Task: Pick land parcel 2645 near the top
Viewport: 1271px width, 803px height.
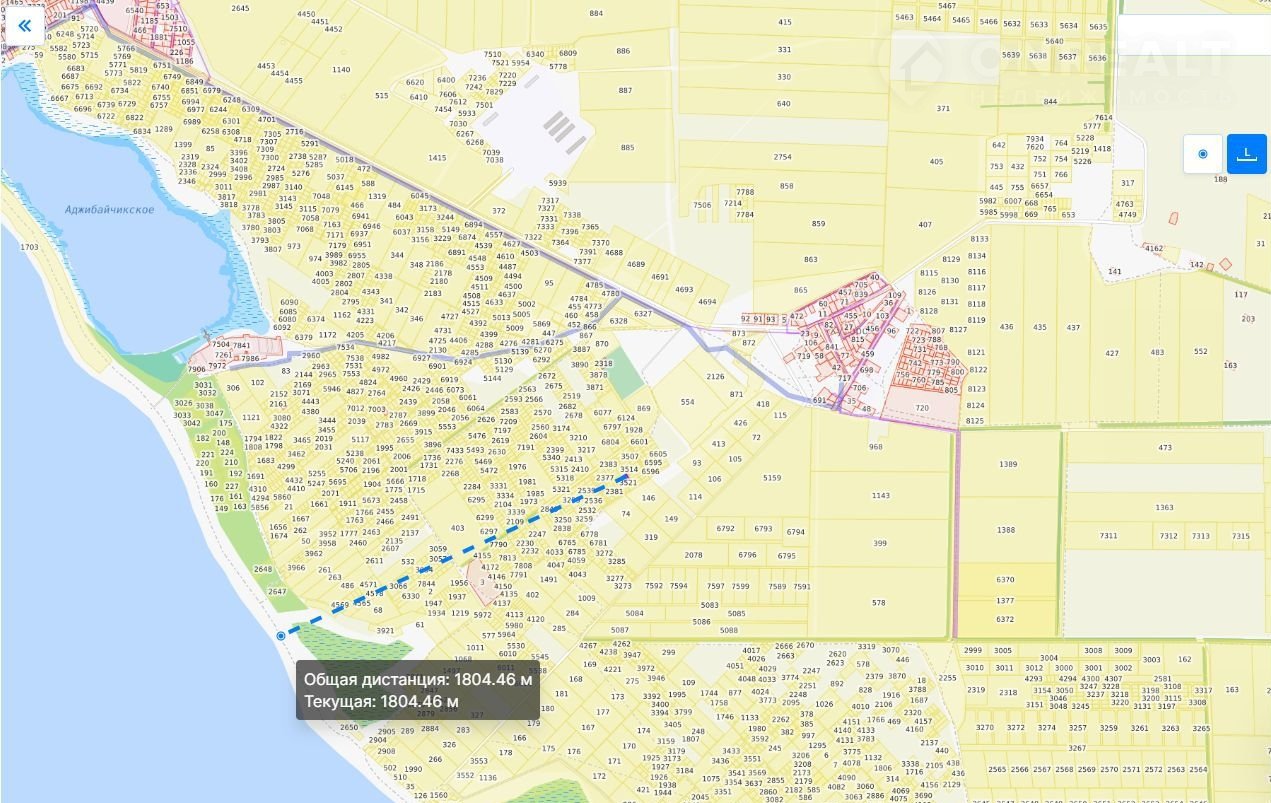Action: (240, 9)
